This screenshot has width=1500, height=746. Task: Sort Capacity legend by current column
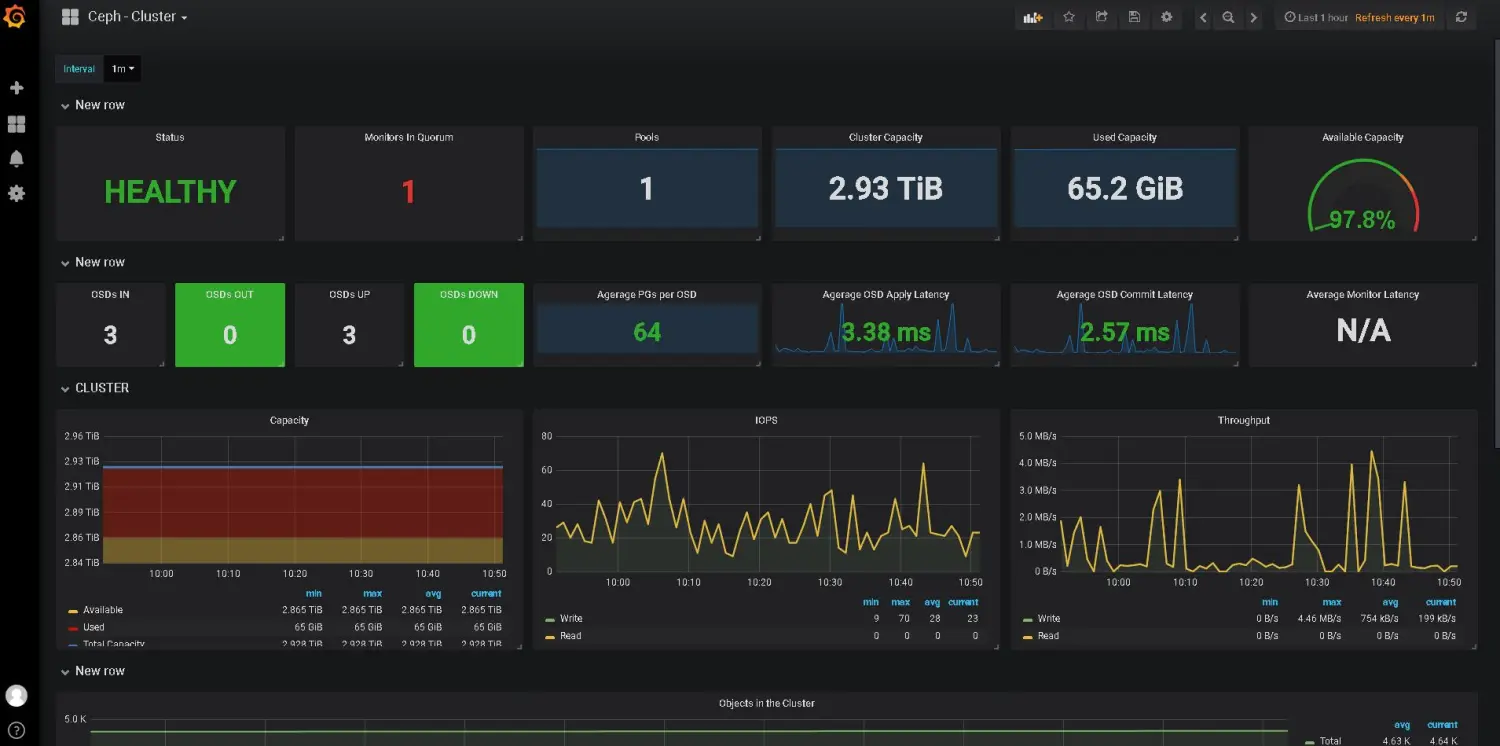[x=486, y=594]
